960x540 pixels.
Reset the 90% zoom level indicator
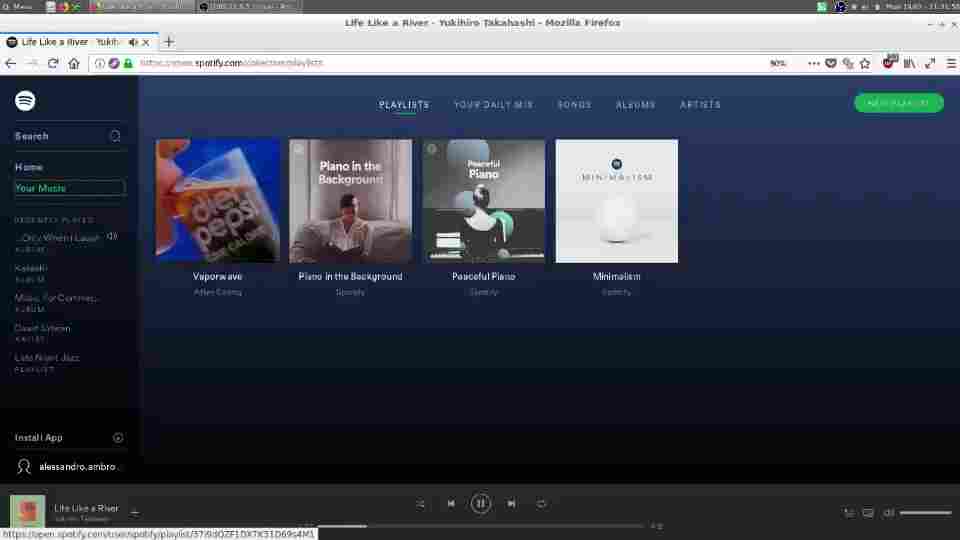pyautogui.click(x=778, y=63)
